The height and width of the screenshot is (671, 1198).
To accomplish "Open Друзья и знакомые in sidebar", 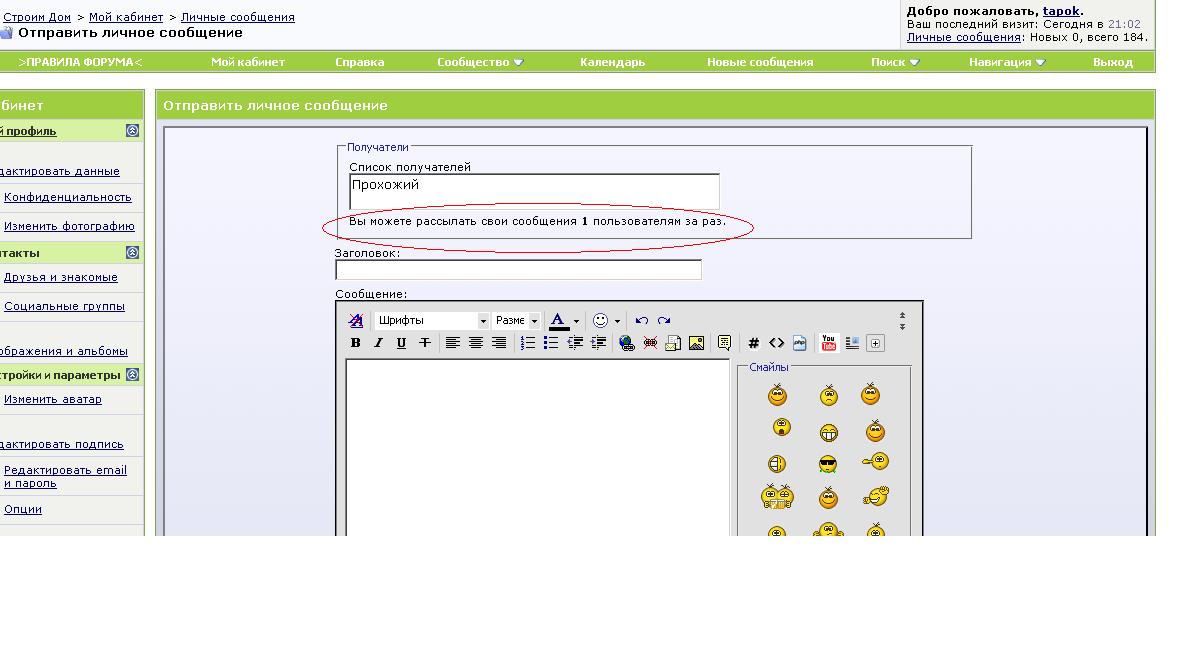I will point(60,277).
